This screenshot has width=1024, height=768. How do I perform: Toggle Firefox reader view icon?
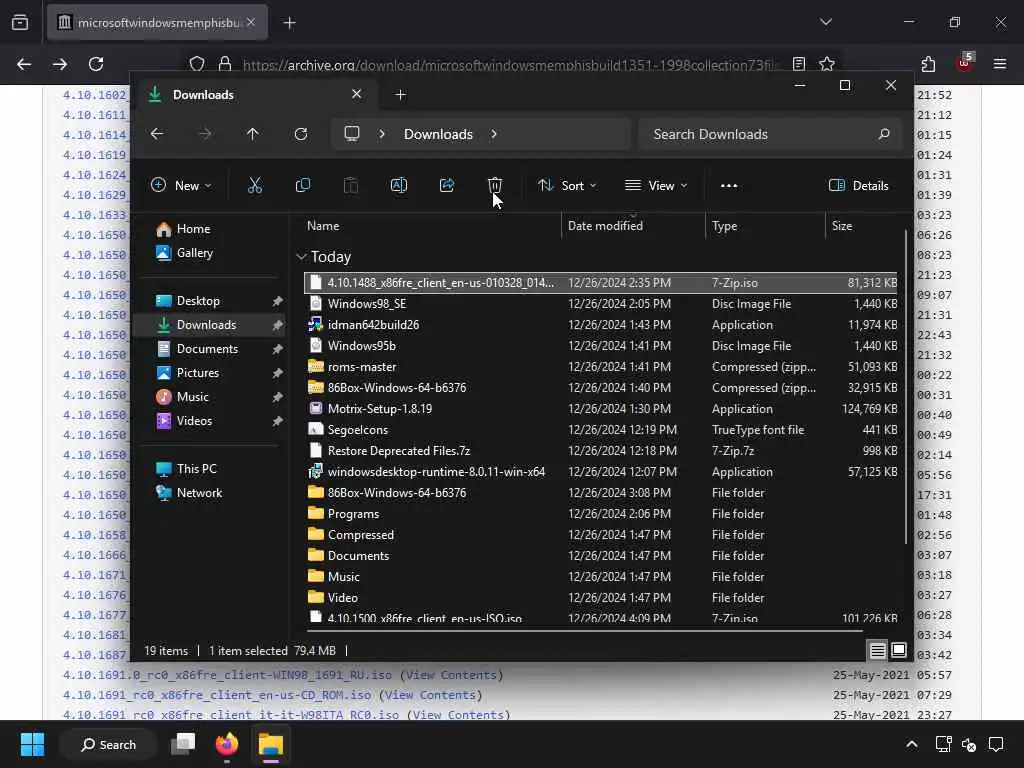tap(799, 64)
